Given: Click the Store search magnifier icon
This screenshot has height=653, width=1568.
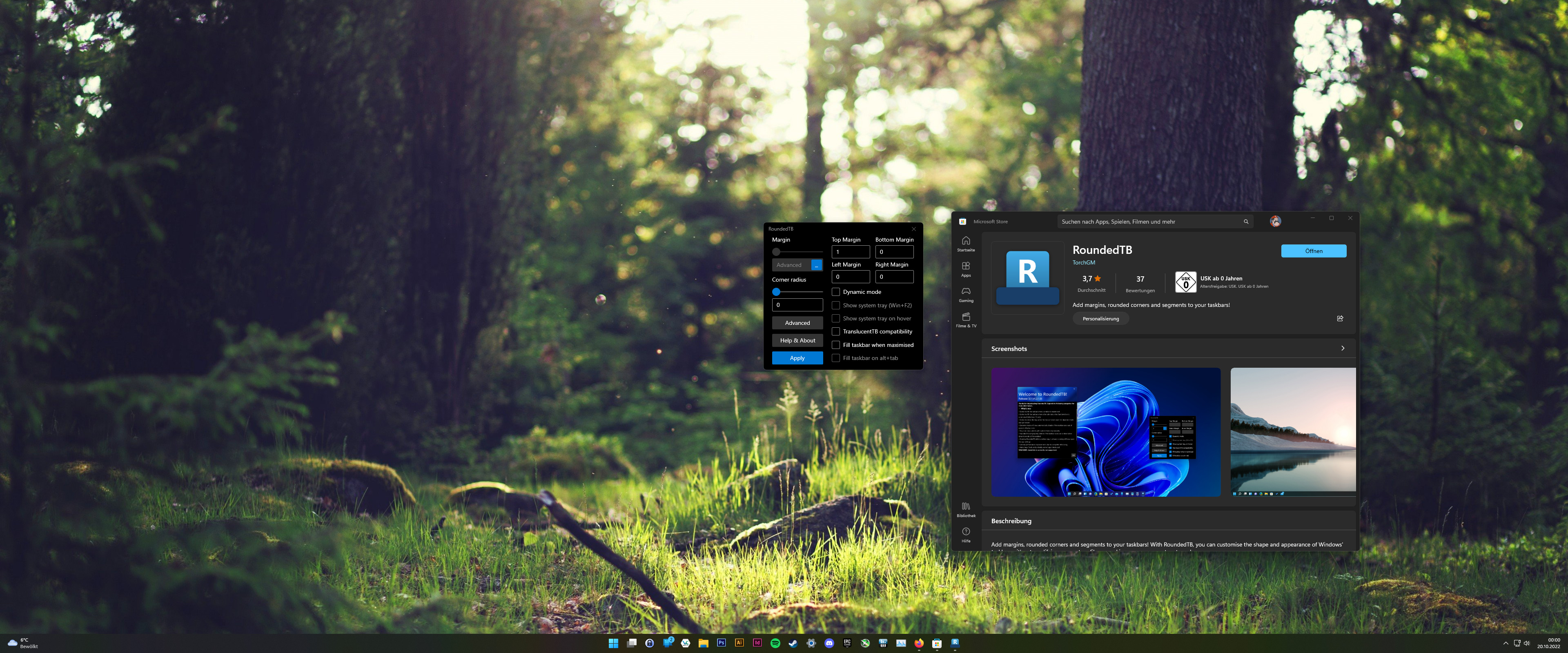Looking at the screenshot, I should pos(1245,222).
